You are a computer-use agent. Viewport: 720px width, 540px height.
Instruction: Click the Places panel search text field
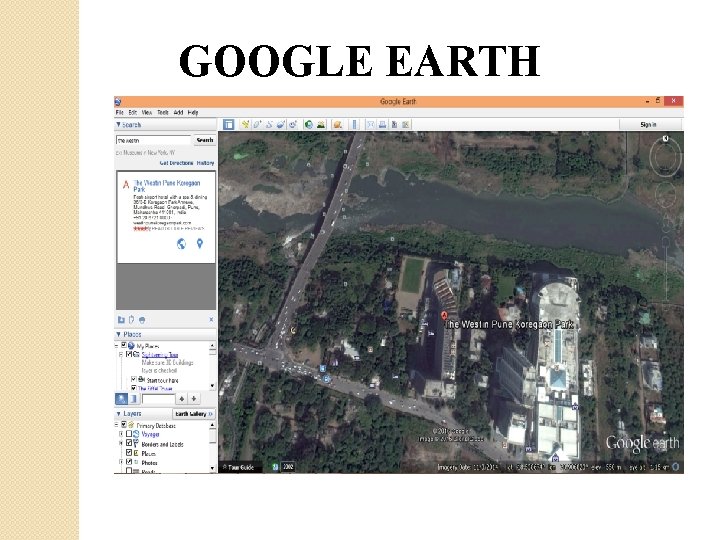[x=158, y=399]
